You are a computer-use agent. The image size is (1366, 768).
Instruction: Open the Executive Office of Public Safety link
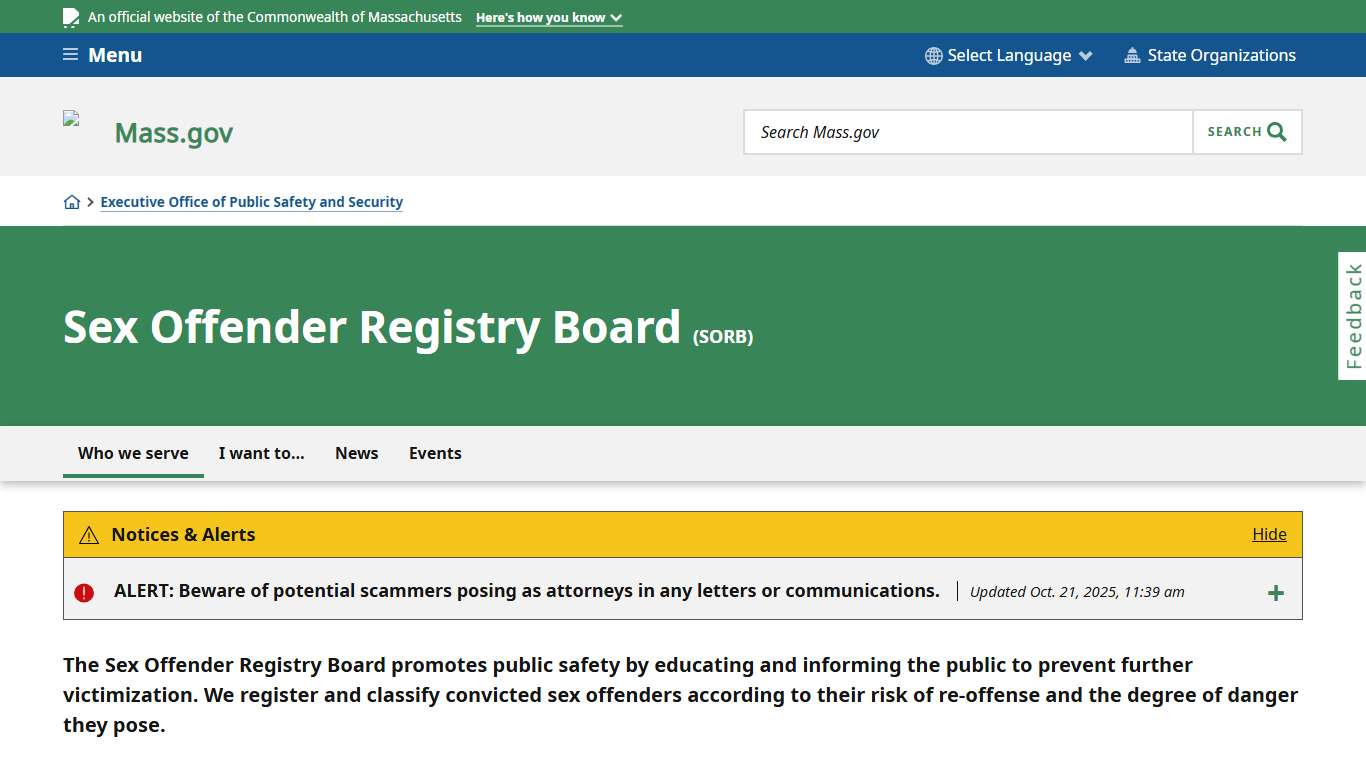(x=251, y=201)
